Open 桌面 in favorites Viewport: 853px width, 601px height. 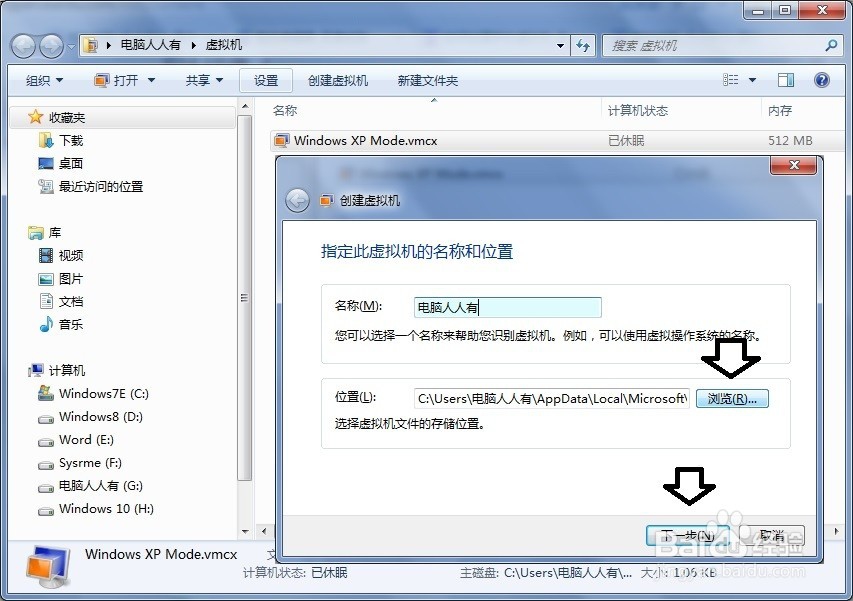(71, 163)
